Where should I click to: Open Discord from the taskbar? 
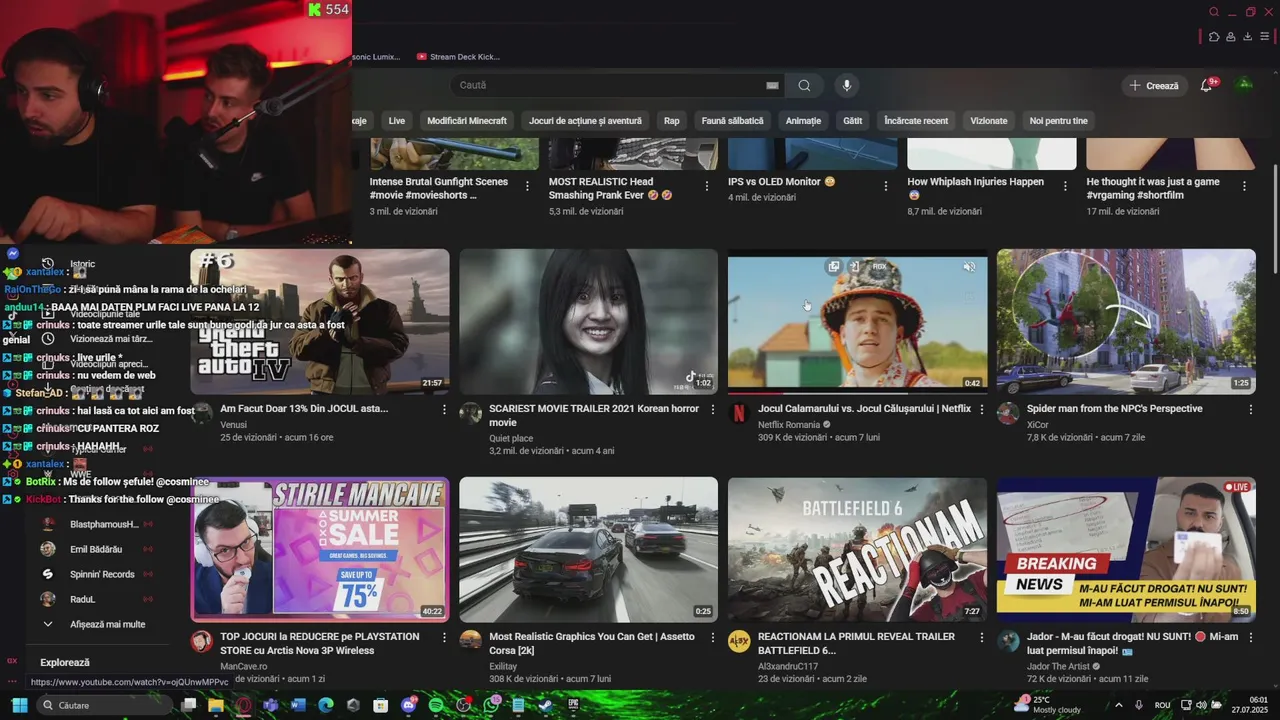408,705
